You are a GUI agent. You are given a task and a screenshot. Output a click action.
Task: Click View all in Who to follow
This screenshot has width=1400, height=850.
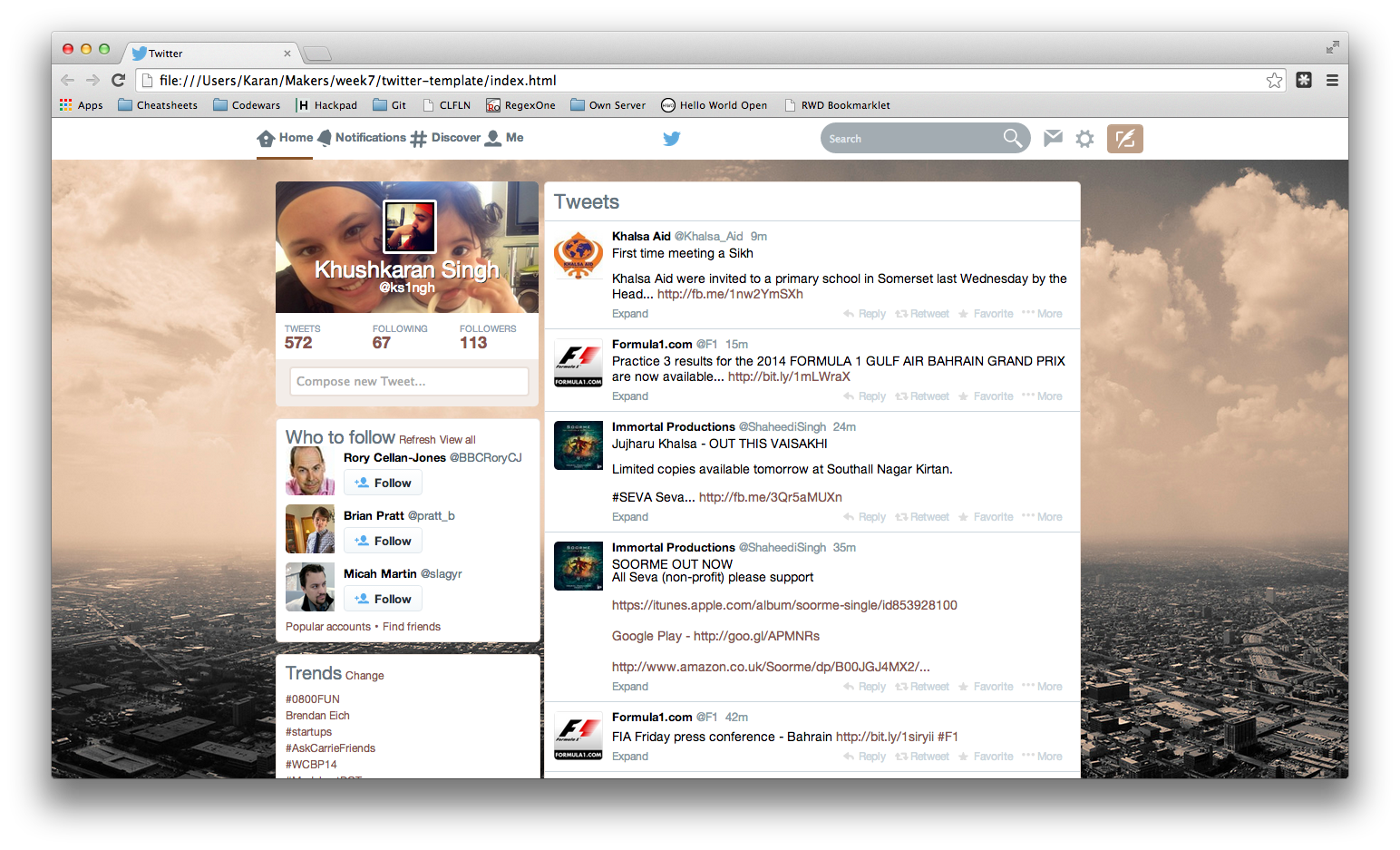click(457, 440)
